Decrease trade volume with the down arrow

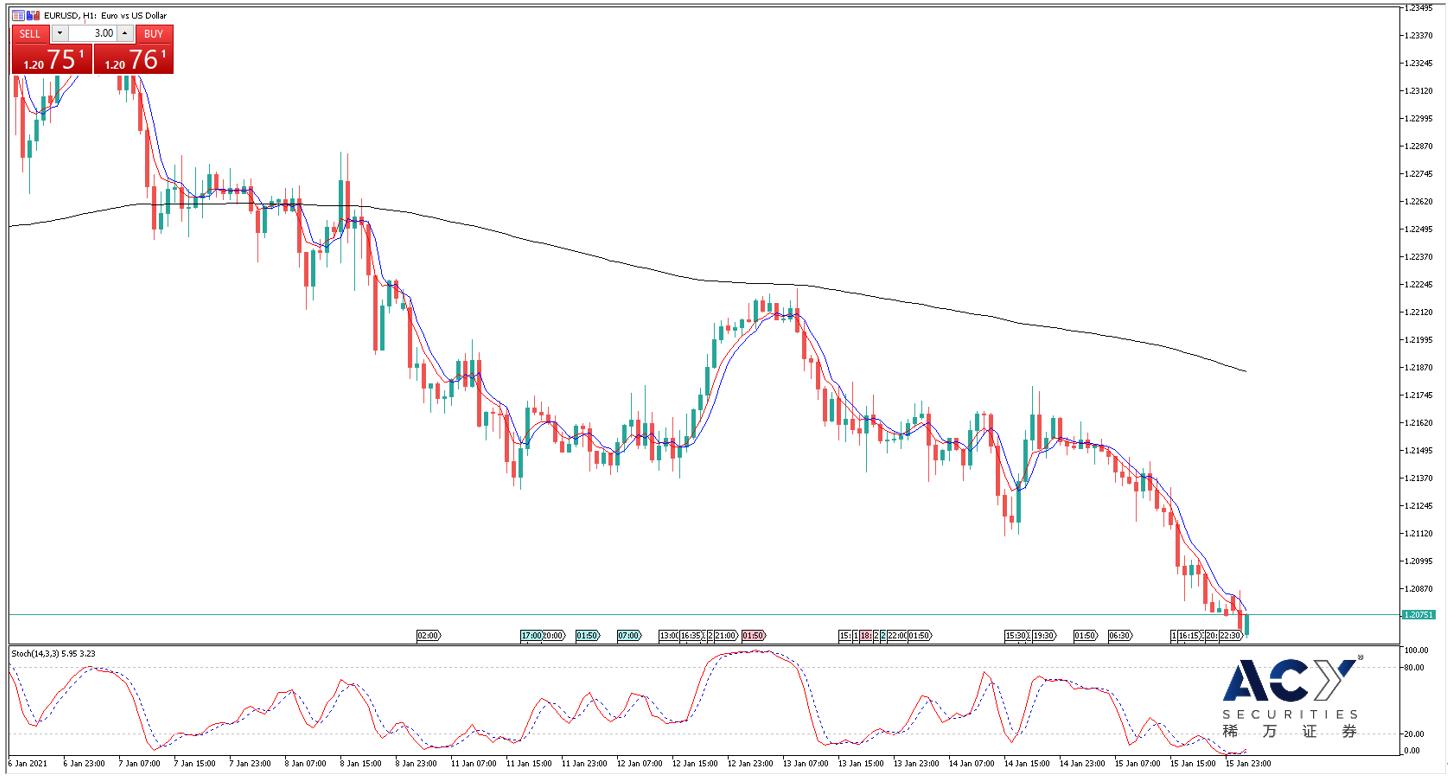(59, 33)
